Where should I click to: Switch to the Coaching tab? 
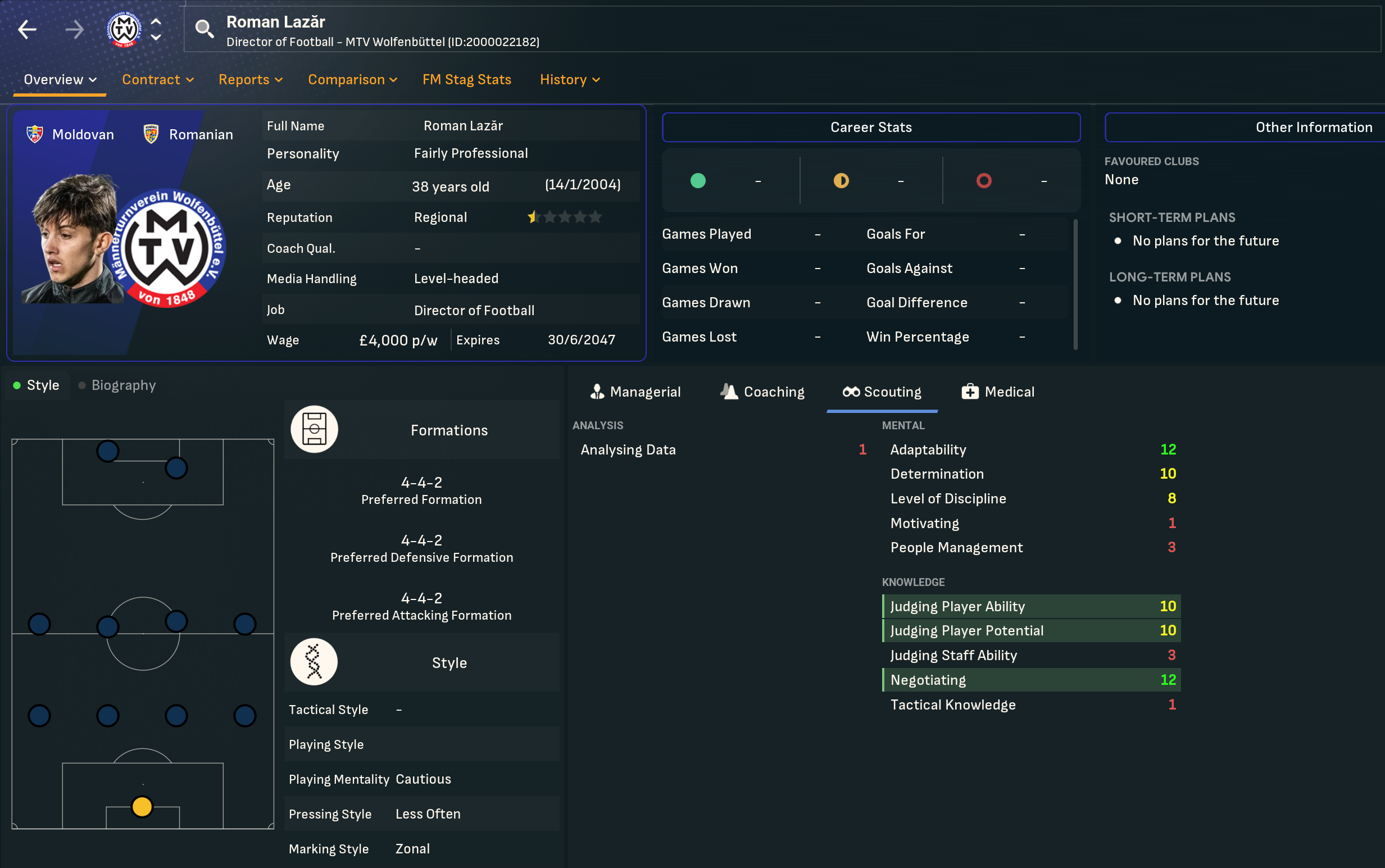click(762, 392)
